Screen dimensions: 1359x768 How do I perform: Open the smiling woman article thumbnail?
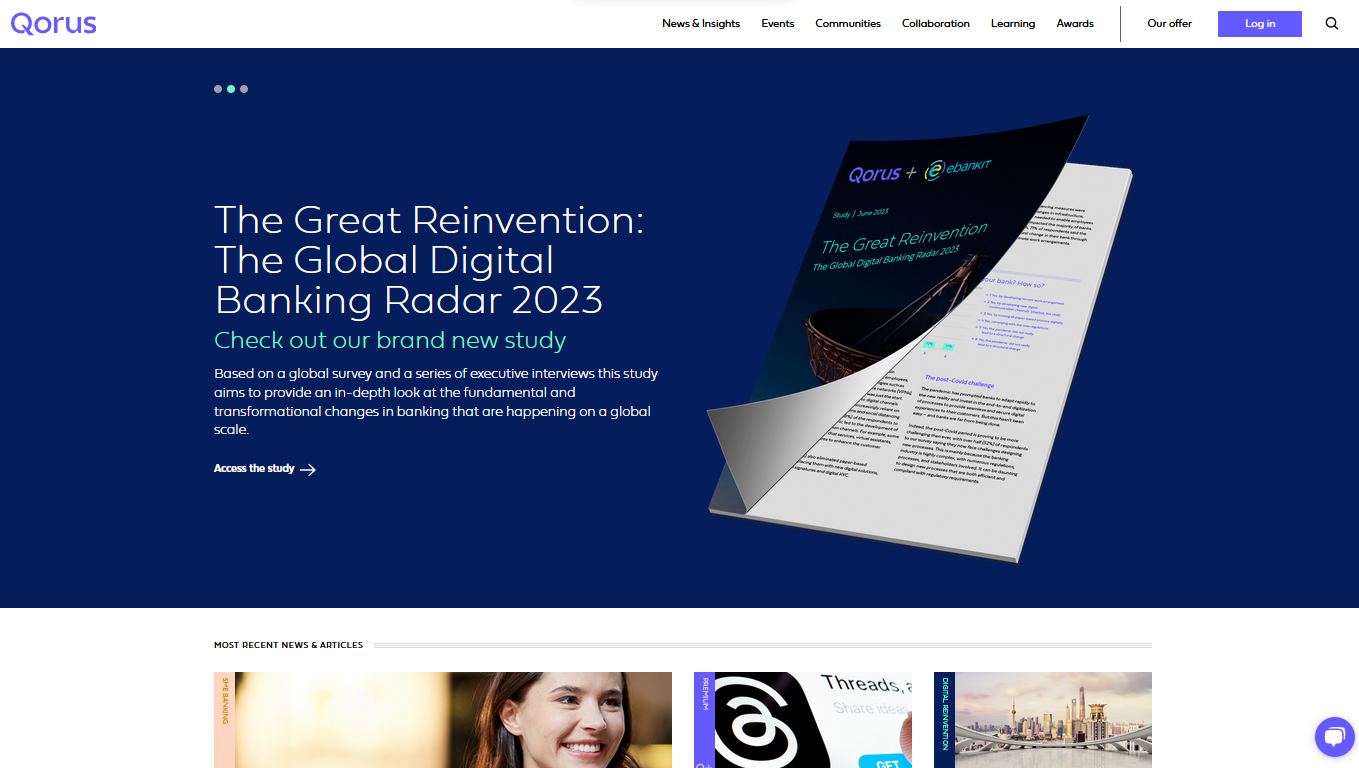pos(452,720)
